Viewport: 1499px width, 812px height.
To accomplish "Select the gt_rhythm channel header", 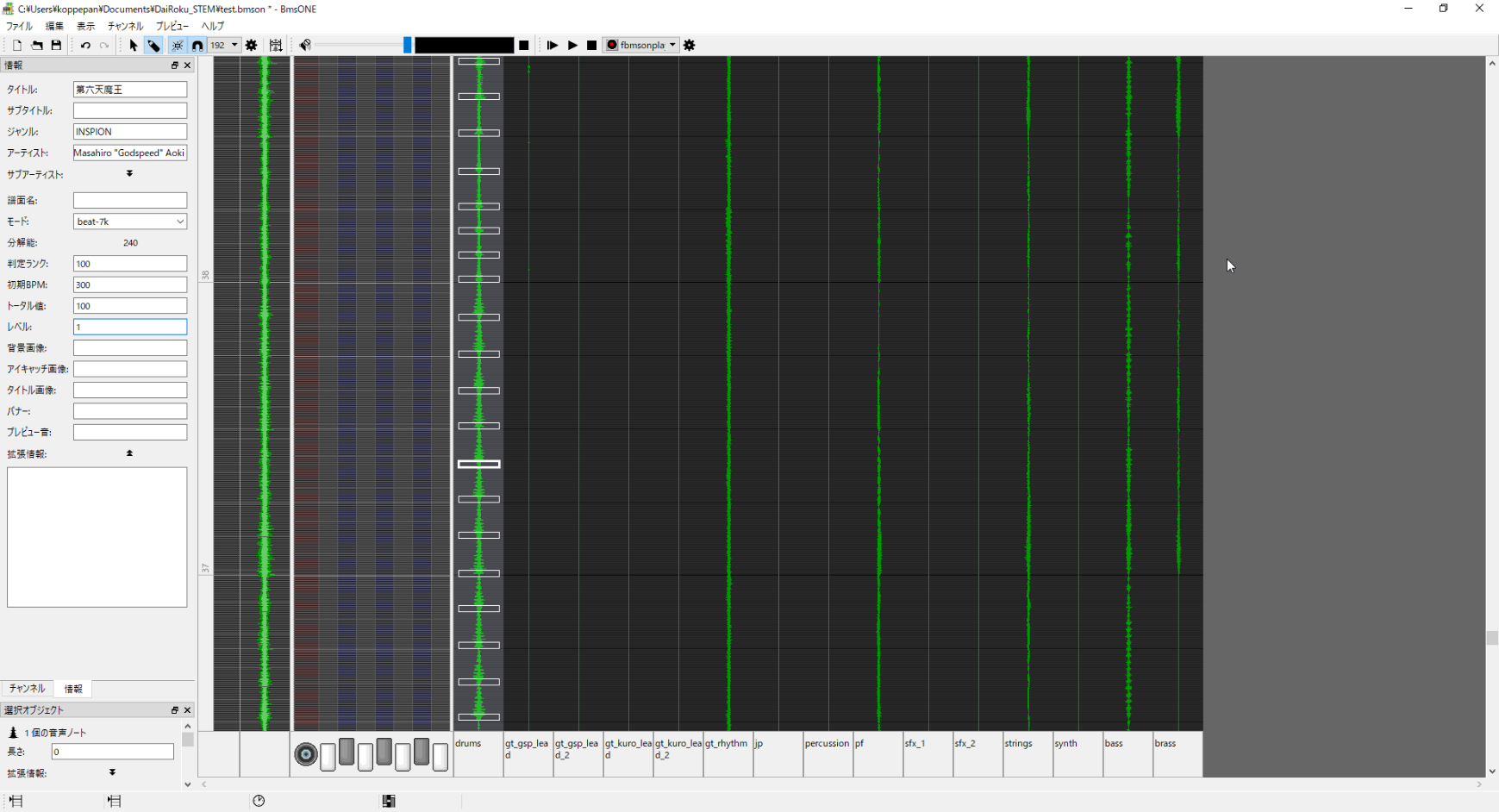I will [x=728, y=754].
